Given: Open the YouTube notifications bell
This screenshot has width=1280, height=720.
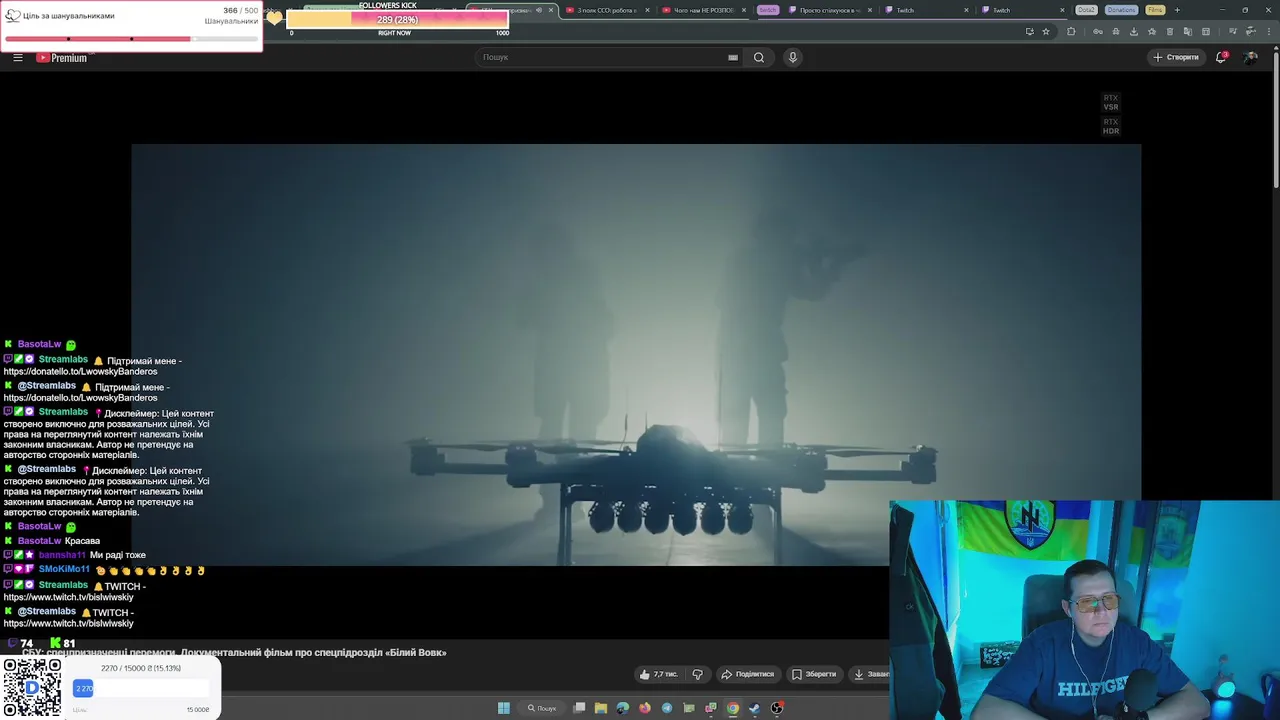Looking at the screenshot, I should [x=1221, y=57].
